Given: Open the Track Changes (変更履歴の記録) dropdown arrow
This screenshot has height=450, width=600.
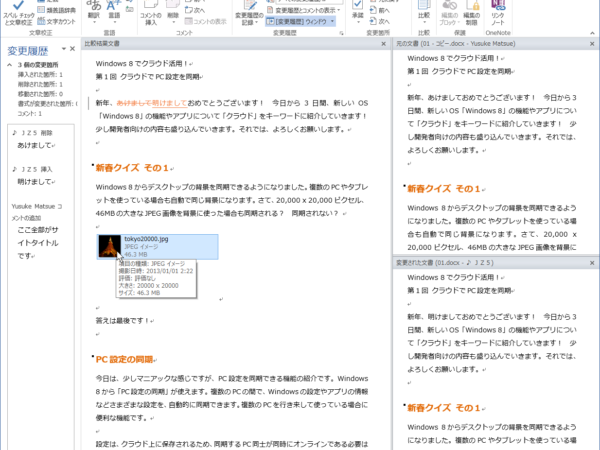Looking at the screenshot, I should tap(256, 23).
